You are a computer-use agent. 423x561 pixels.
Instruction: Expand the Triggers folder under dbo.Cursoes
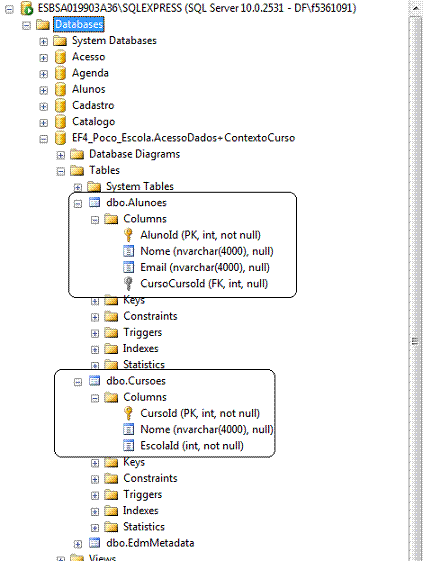tap(95, 496)
